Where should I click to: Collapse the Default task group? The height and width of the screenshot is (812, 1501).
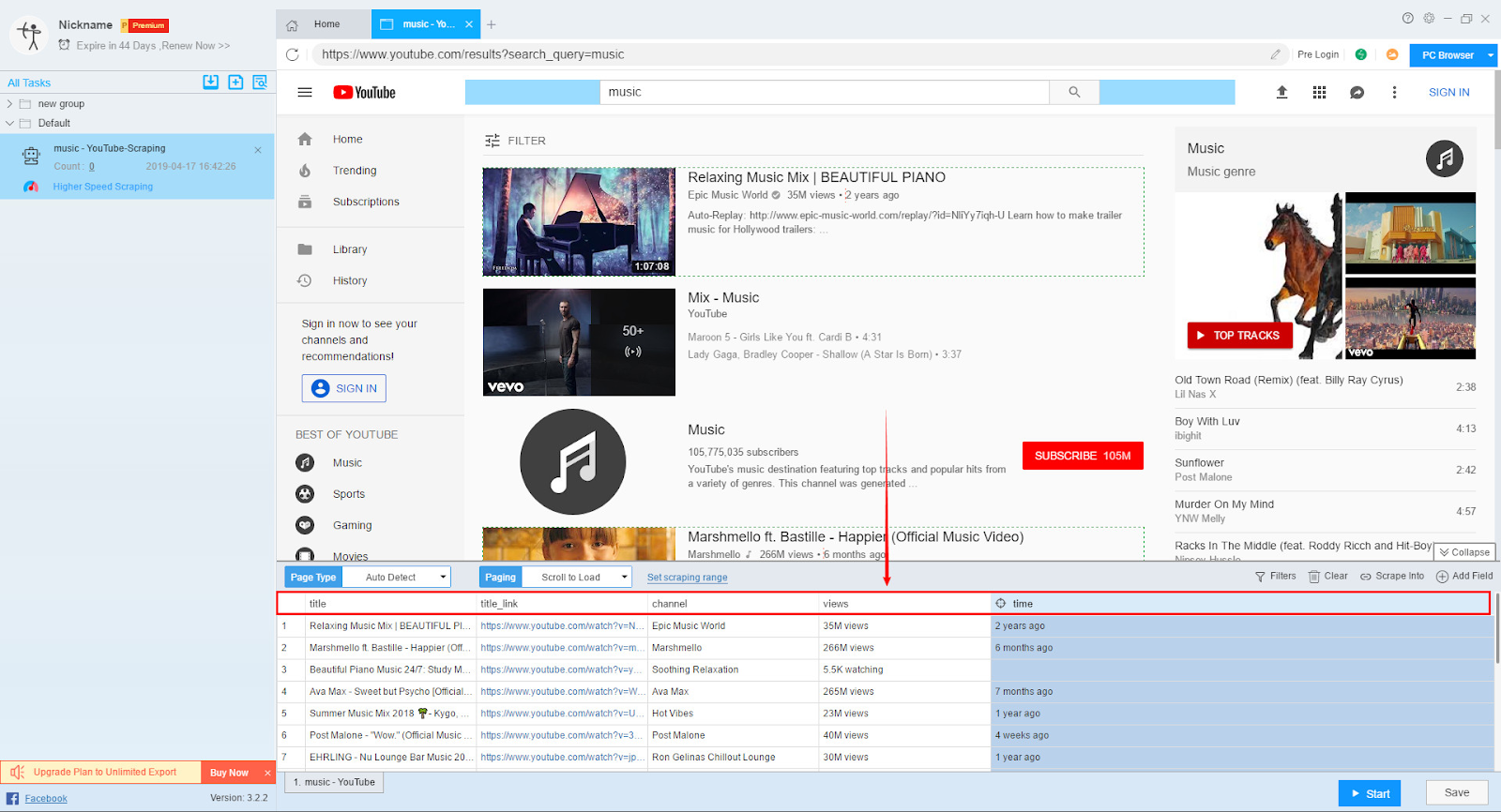[x=10, y=123]
